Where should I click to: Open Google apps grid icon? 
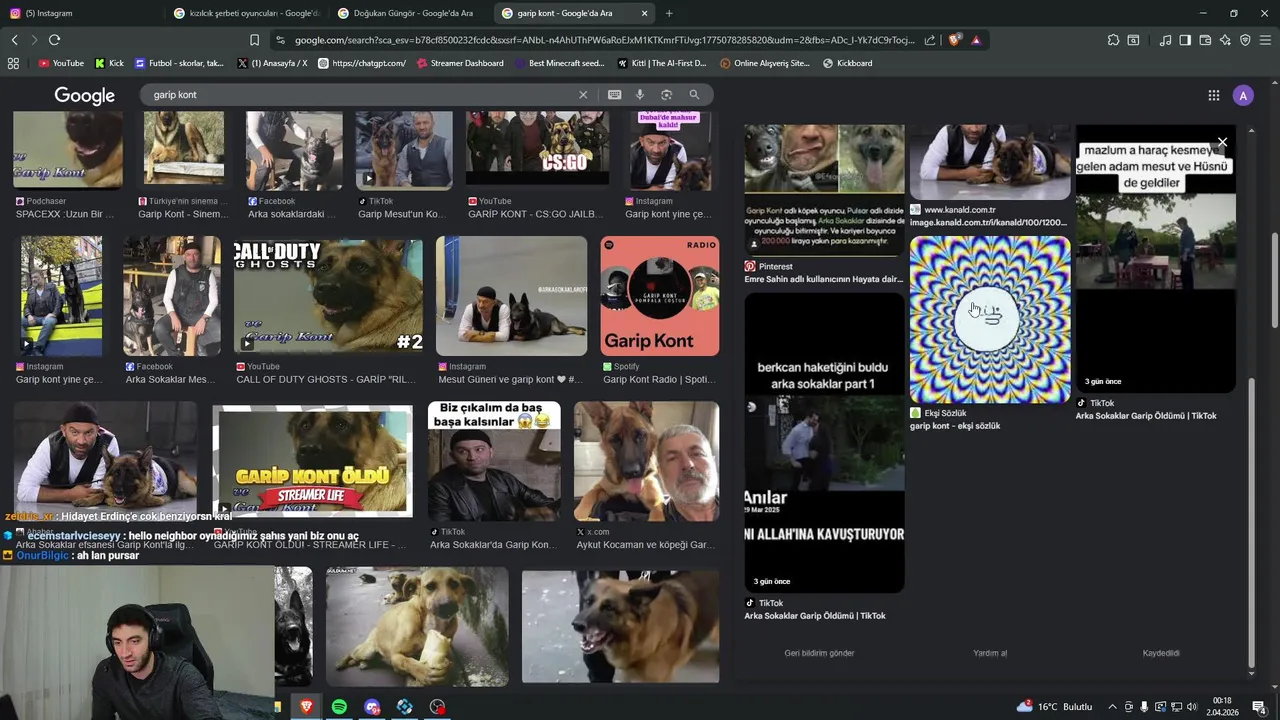[1213, 95]
